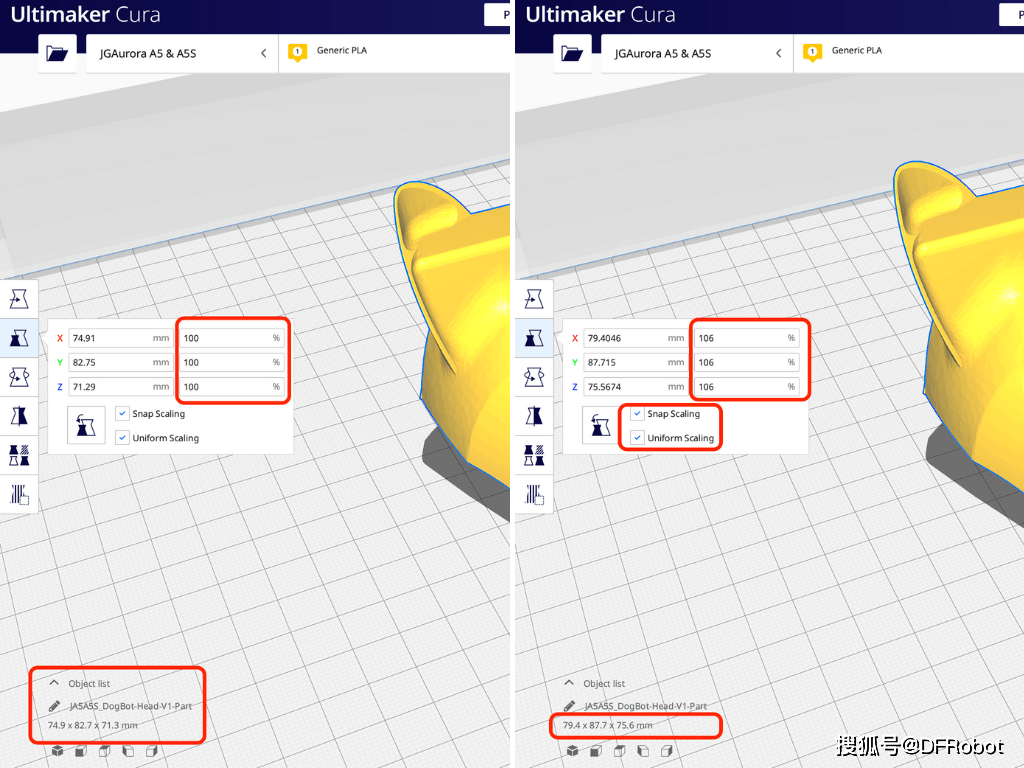The height and width of the screenshot is (768, 1024).
Task: Click pencil edit icon beside left object name
Action: [x=54, y=706]
